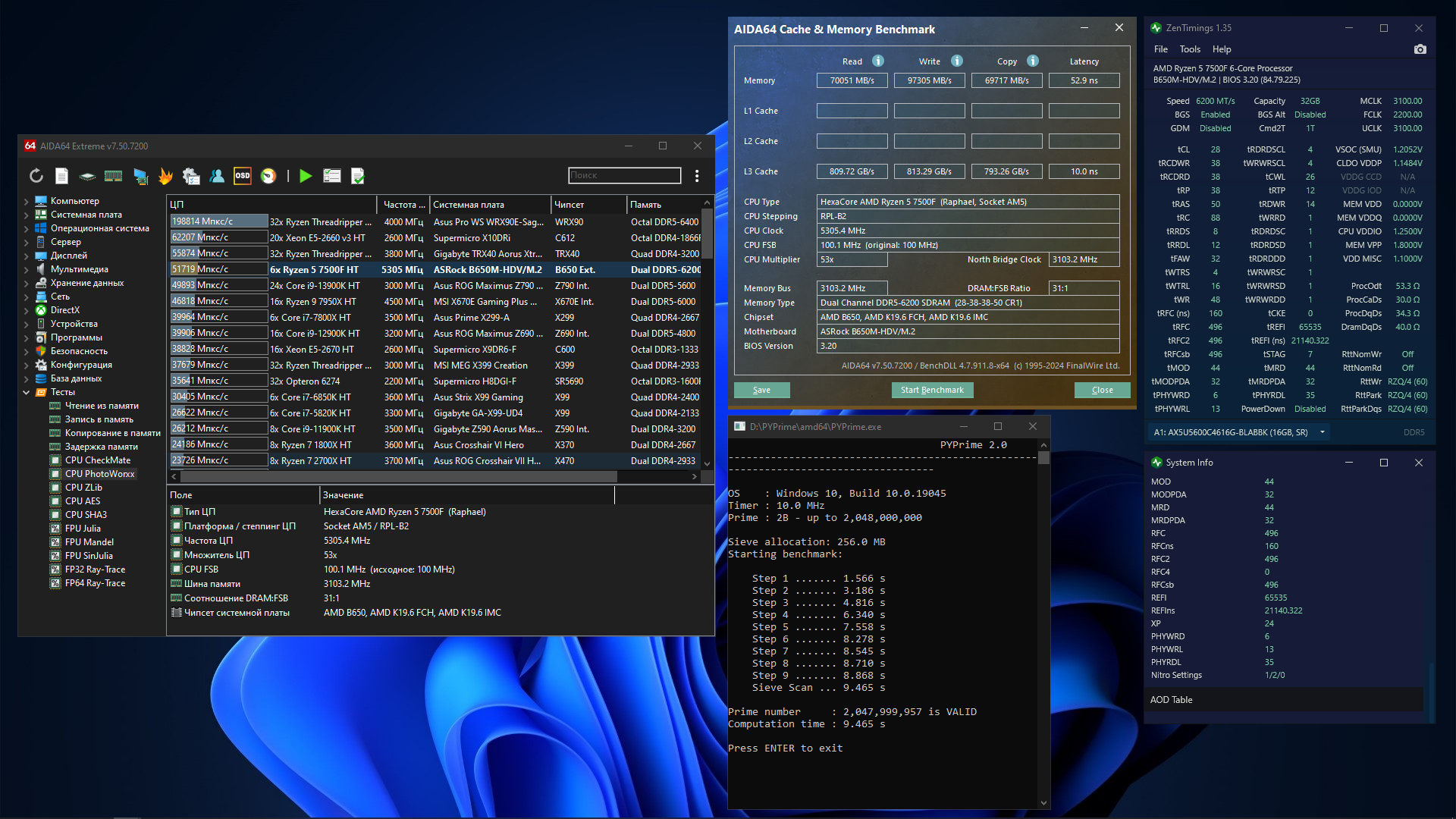Expand the Компьютер tree node
Screen dimensions: 1456x819
[27, 201]
